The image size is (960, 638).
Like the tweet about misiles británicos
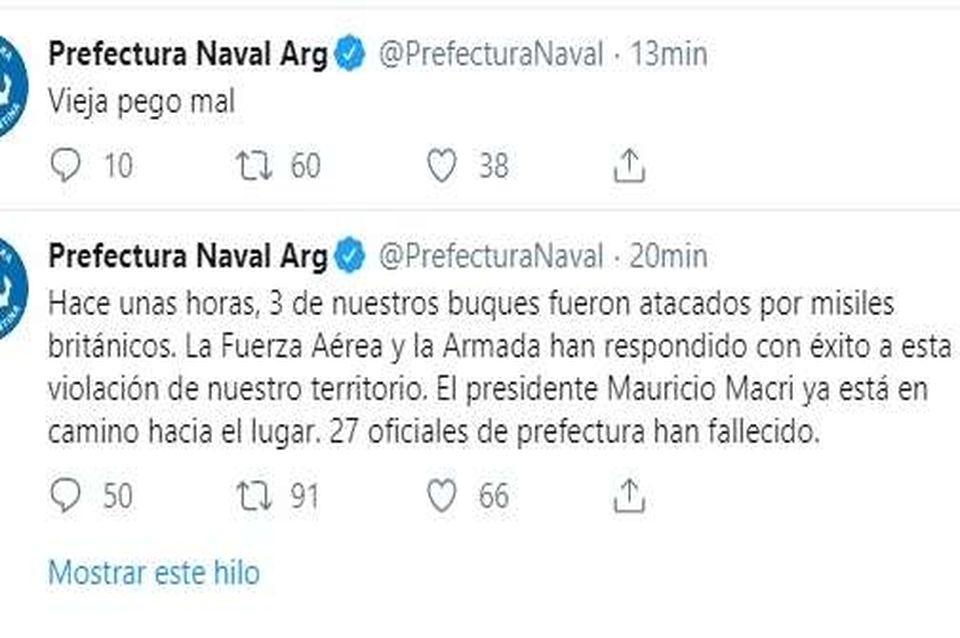point(441,496)
